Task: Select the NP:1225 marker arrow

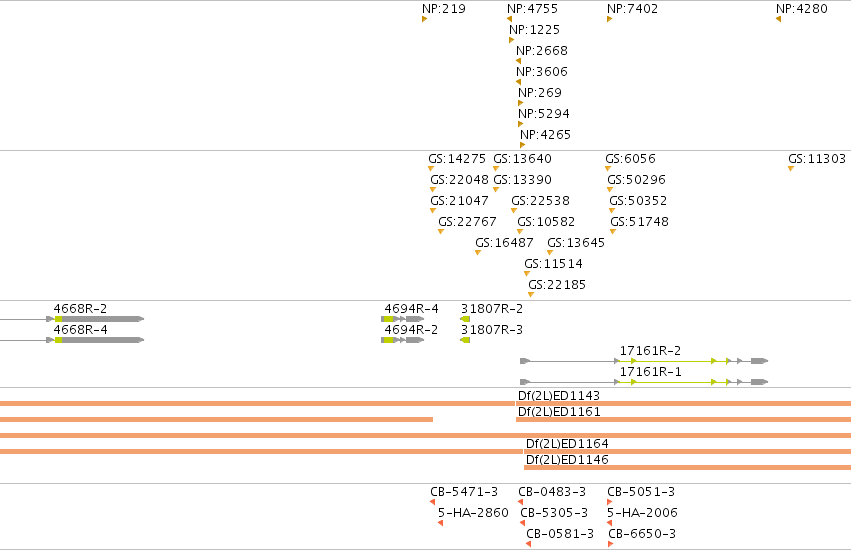Action: pos(511,40)
